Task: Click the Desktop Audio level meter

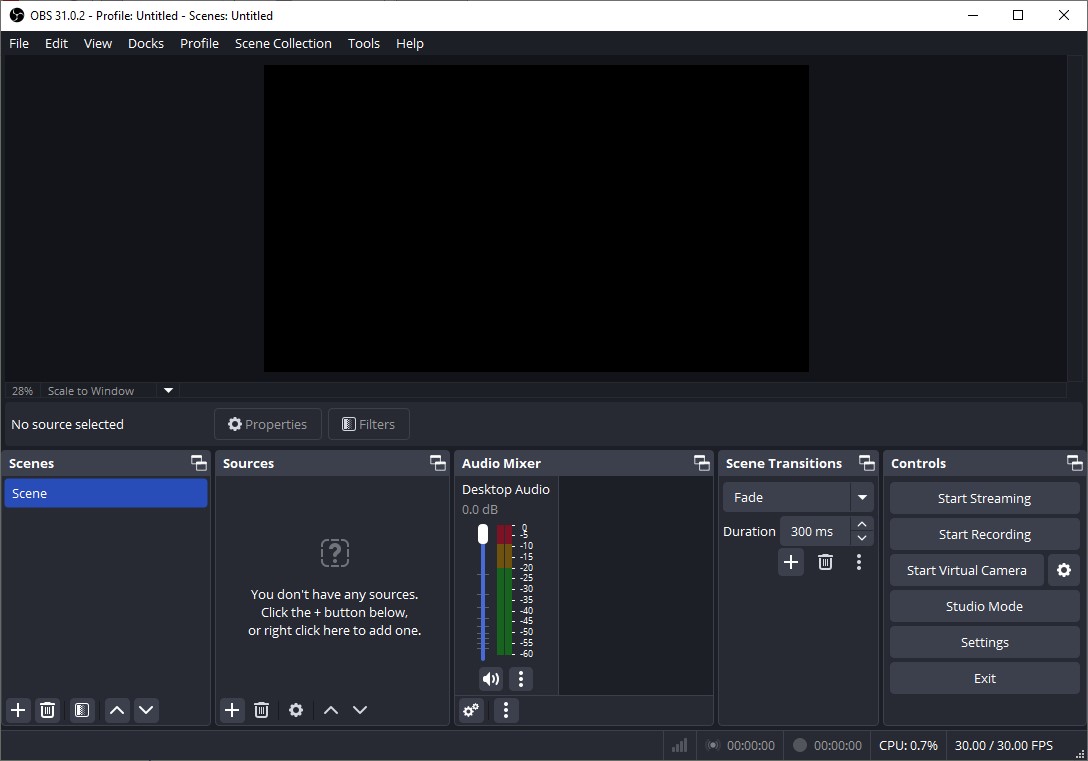Action: [504, 590]
